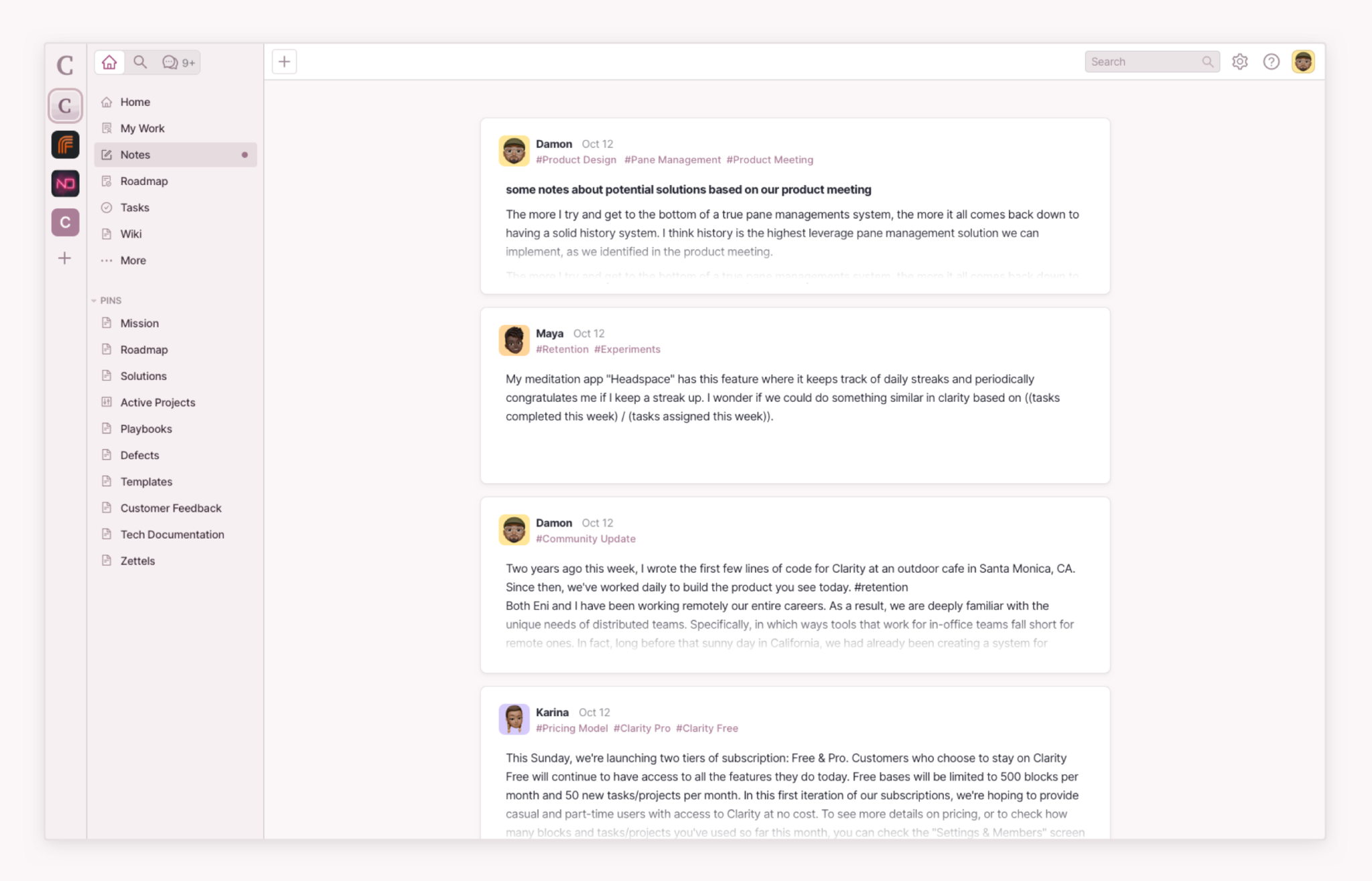Click your profile avatar in top right
This screenshot has width=1372, height=881.
tap(1303, 61)
